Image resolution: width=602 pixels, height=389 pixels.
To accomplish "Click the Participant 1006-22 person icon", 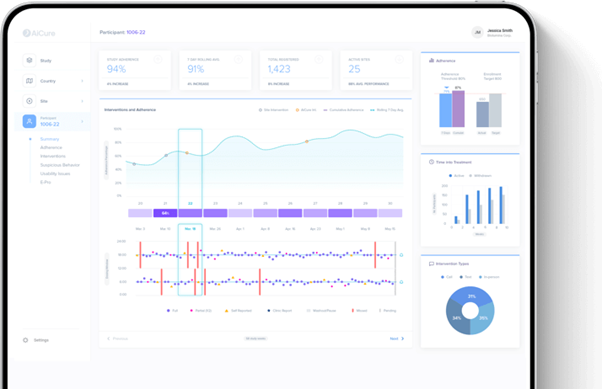I will click(x=29, y=121).
